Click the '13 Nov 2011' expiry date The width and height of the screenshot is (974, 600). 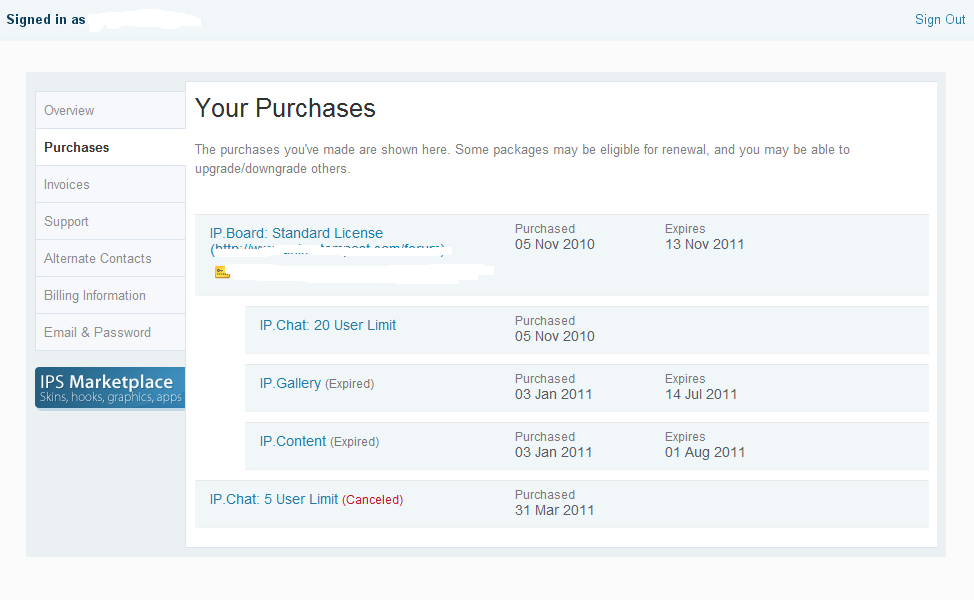click(704, 244)
